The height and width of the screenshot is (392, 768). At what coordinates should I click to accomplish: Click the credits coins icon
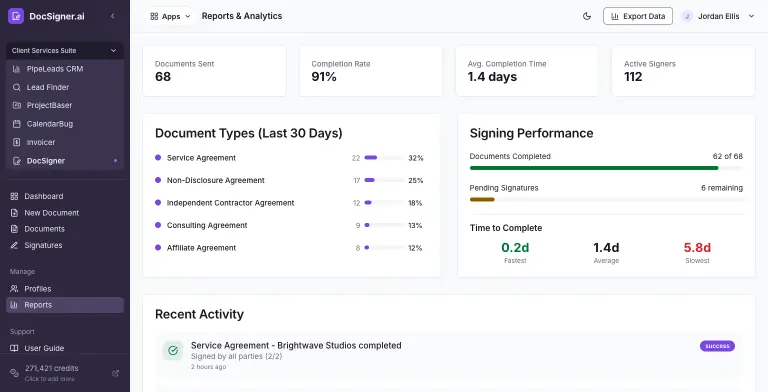(15, 373)
